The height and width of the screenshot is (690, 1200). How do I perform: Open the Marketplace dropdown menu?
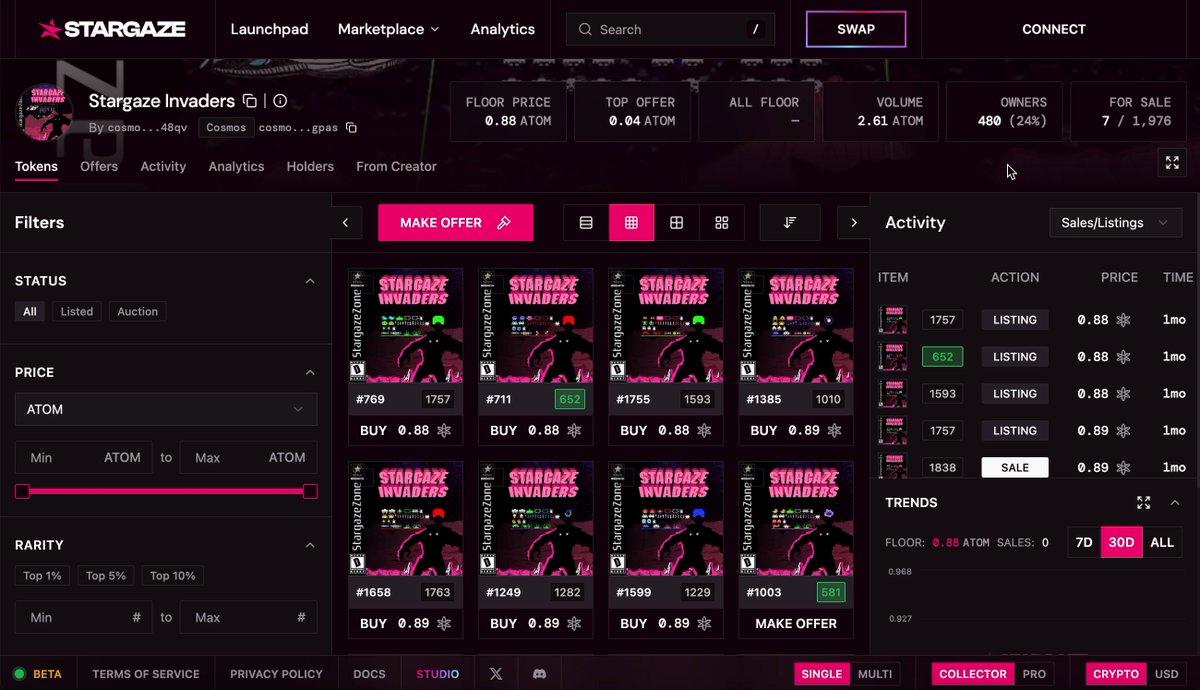tap(388, 29)
